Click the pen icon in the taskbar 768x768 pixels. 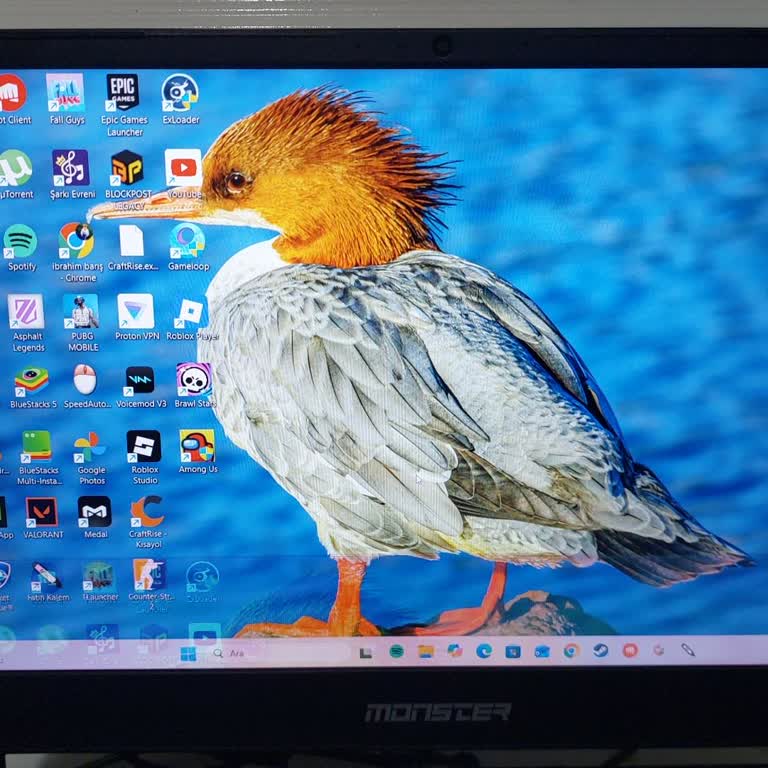pyautogui.click(x=688, y=650)
